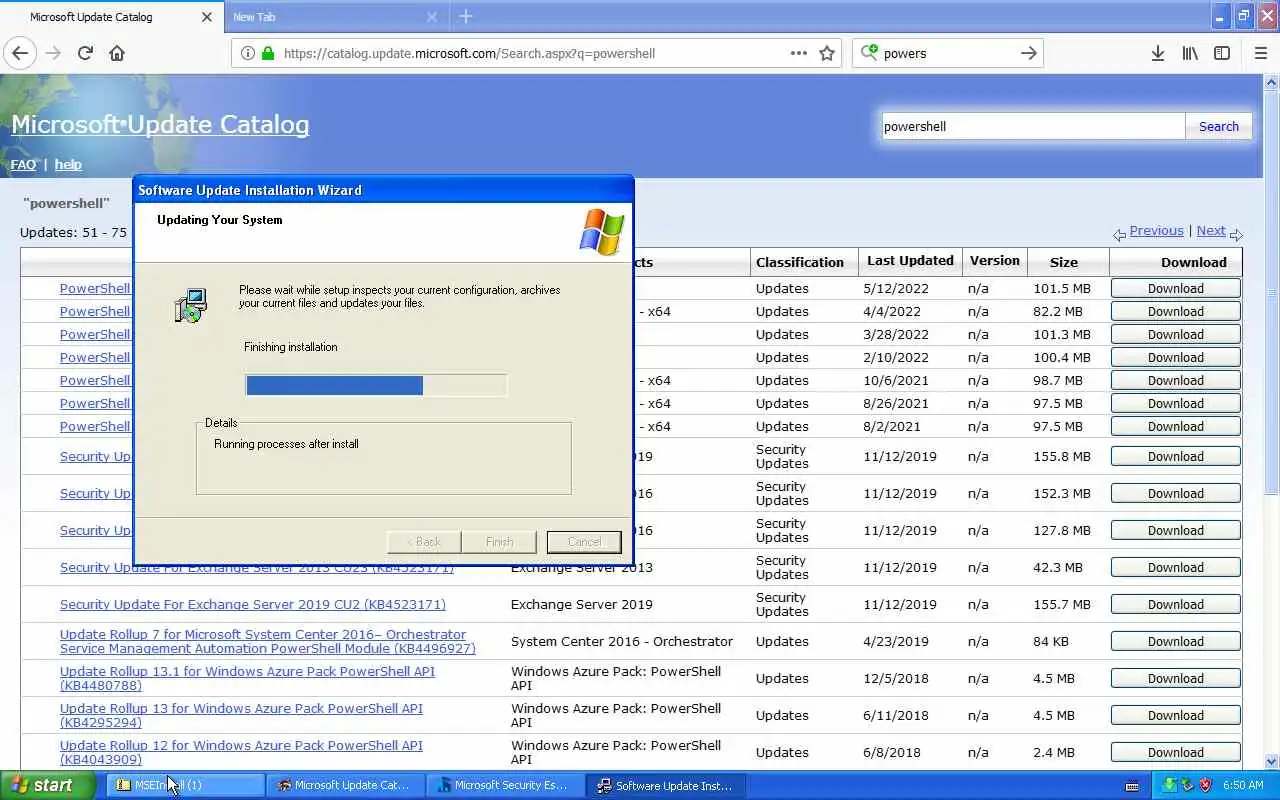Click the search engine icon beside 'powers'

pyautogui.click(x=869, y=53)
